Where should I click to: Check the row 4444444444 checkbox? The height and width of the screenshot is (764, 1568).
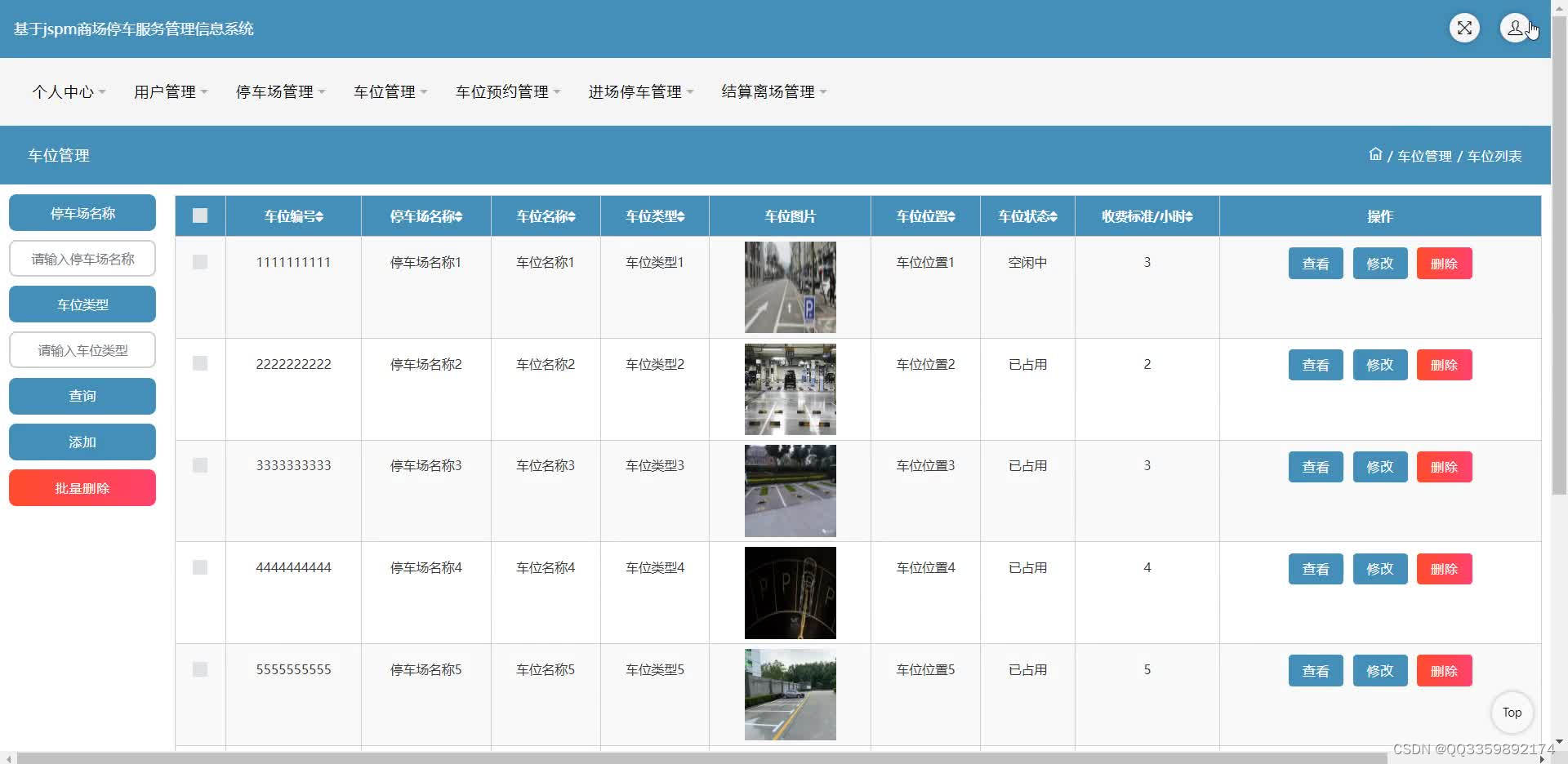pyautogui.click(x=200, y=567)
